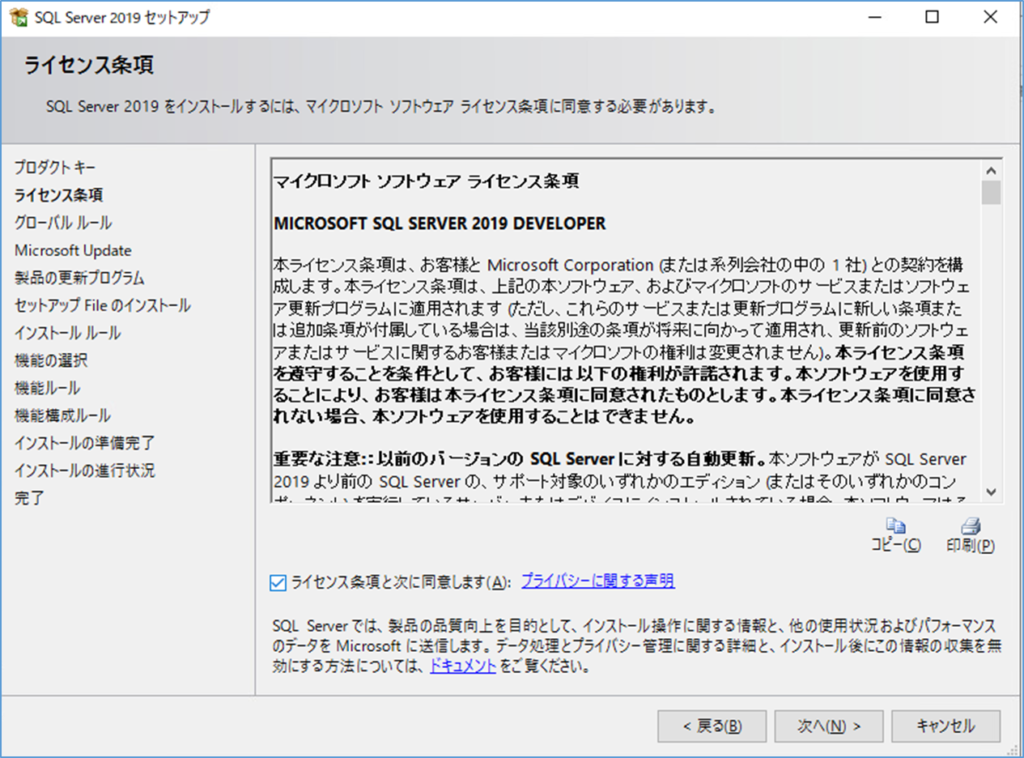Select the 機能ルール step in the sidebar
This screenshot has height=758, width=1024.
(47, 388)
